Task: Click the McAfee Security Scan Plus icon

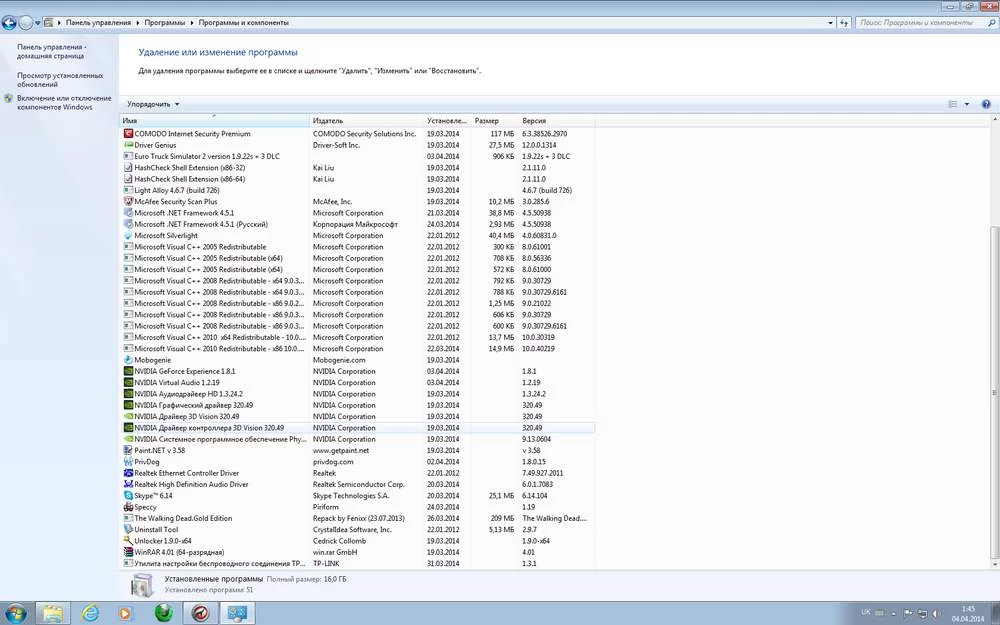Action: (x=128, y=201)
